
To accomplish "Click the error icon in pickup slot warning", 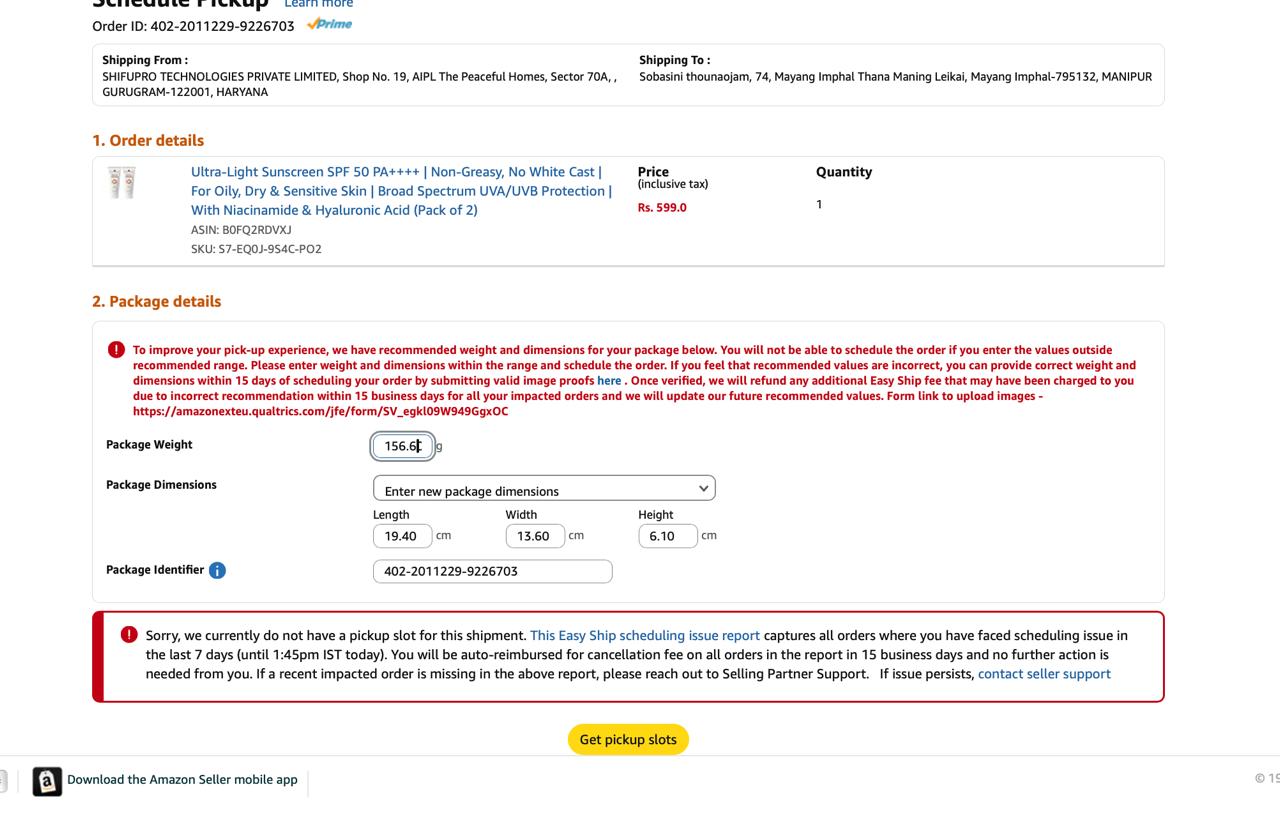I will pos(129,635).
